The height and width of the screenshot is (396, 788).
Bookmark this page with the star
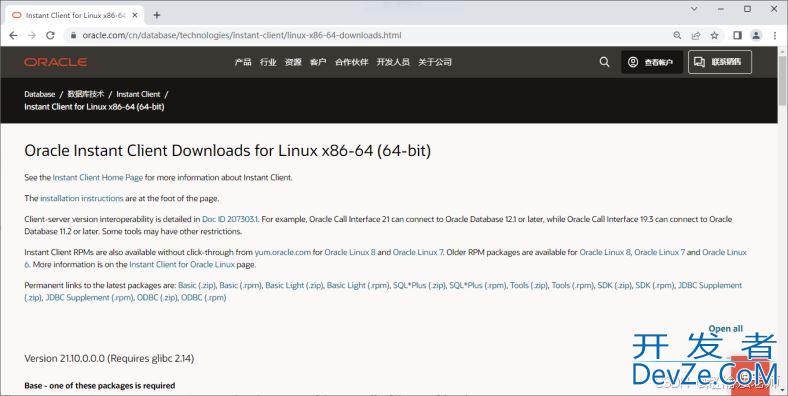pyautogui.click(x=714, y=35)
